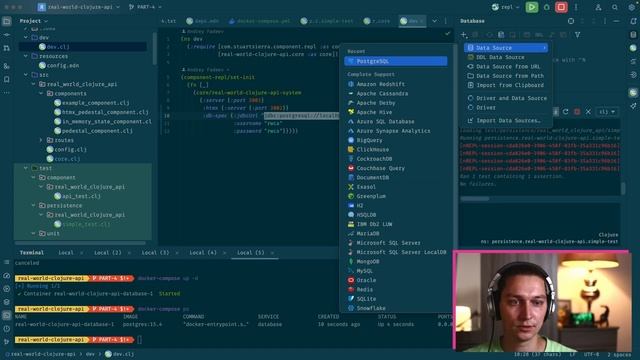
Task: Click UTF-8 encoding in the status bar
Action: tap(591, 355)
